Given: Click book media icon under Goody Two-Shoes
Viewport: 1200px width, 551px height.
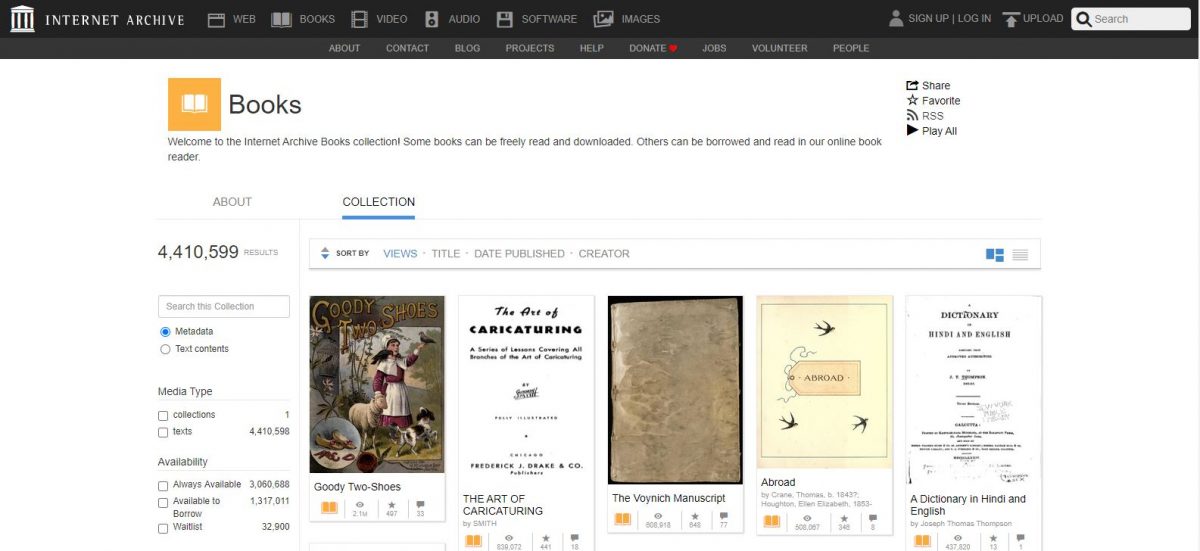Looking at the screenshot, I should click(x=329, y=508).
